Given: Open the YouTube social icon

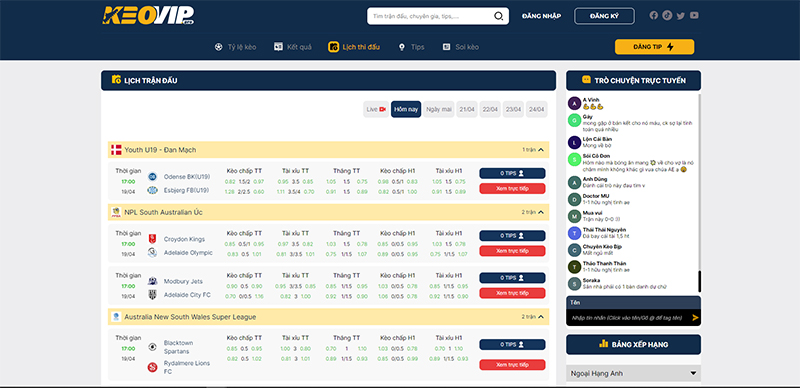Looking at the screenshot, I should 694,15.
